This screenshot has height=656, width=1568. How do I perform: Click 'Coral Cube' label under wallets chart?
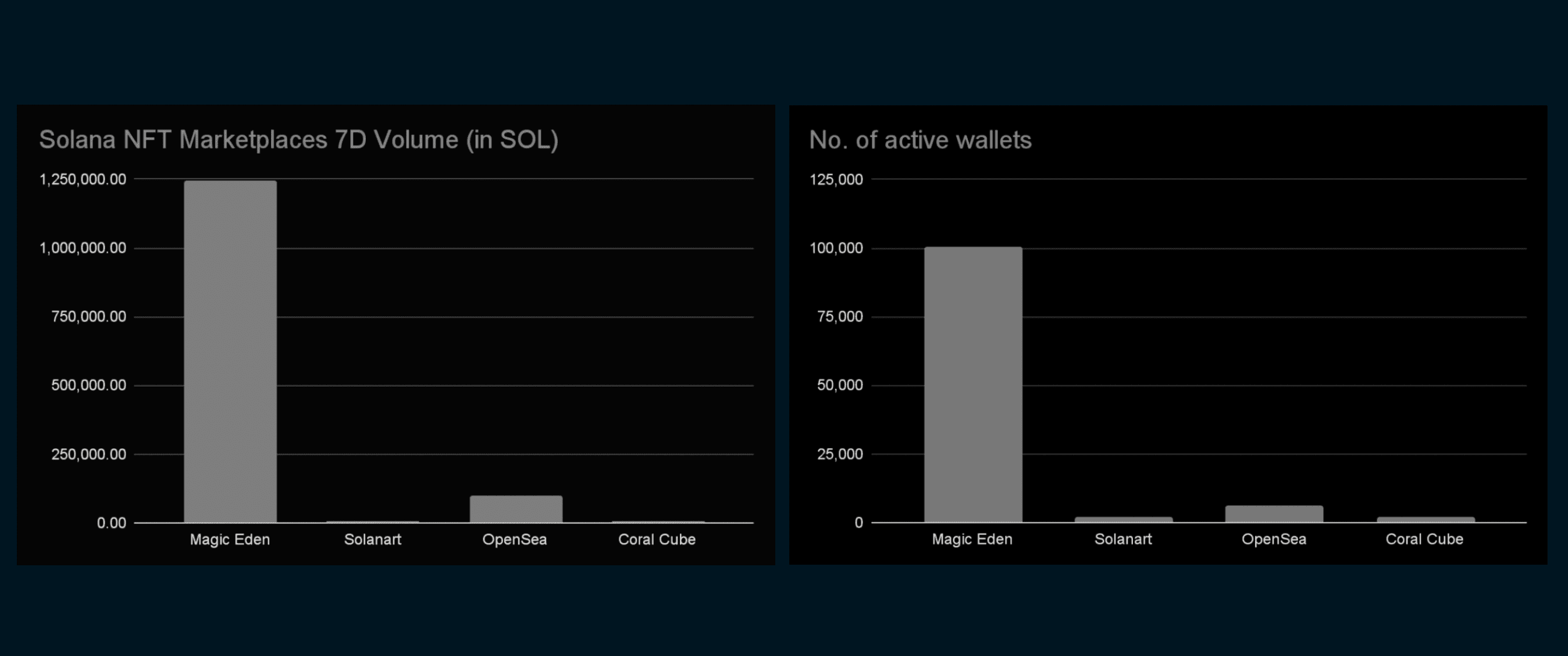click(x=1424, y=539)
